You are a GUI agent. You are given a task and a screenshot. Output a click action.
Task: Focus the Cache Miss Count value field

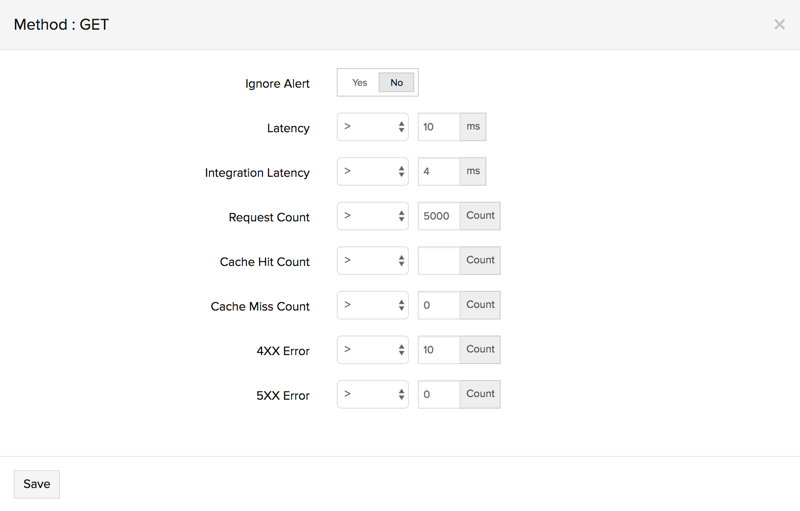pyautogui.click(x=438, y=306)
